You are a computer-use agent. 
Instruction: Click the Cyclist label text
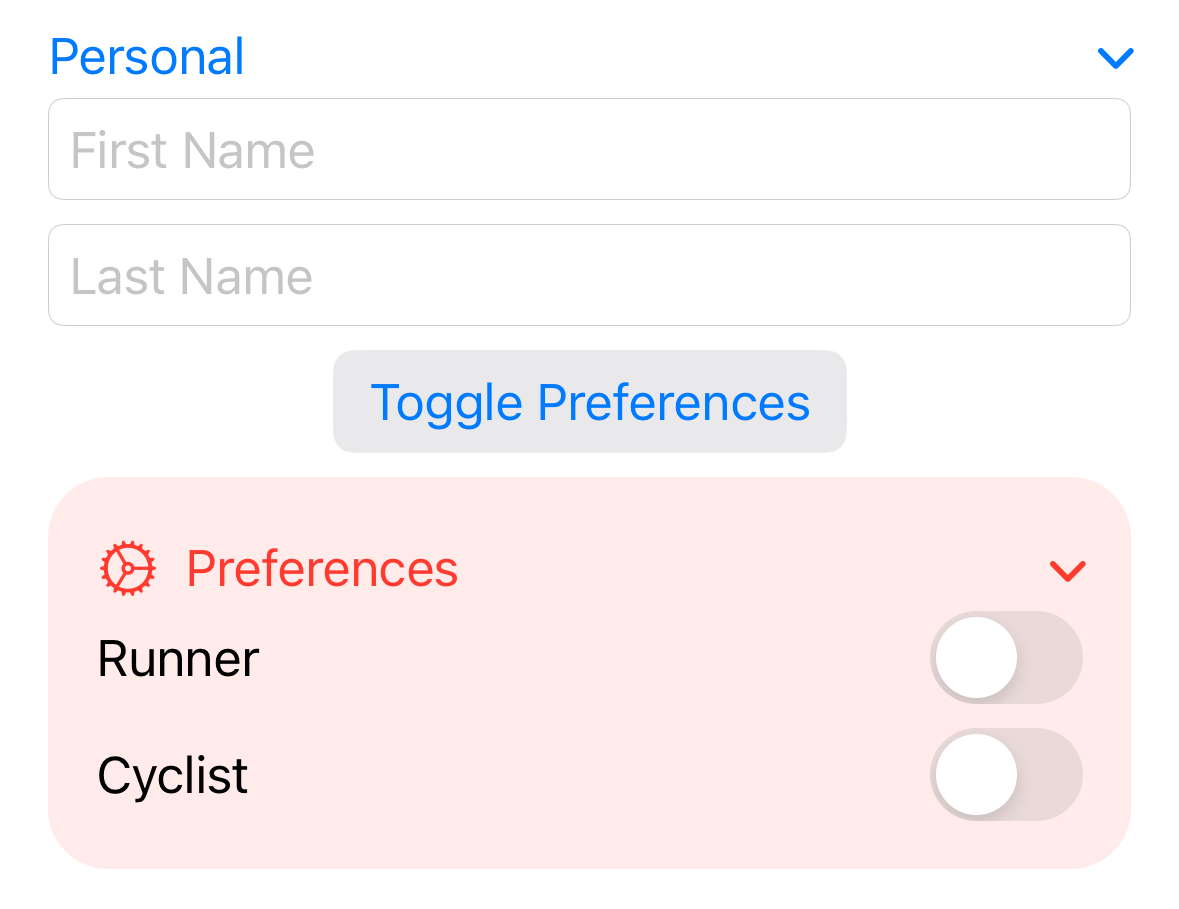pyautogui.click(x=172, y=776)
